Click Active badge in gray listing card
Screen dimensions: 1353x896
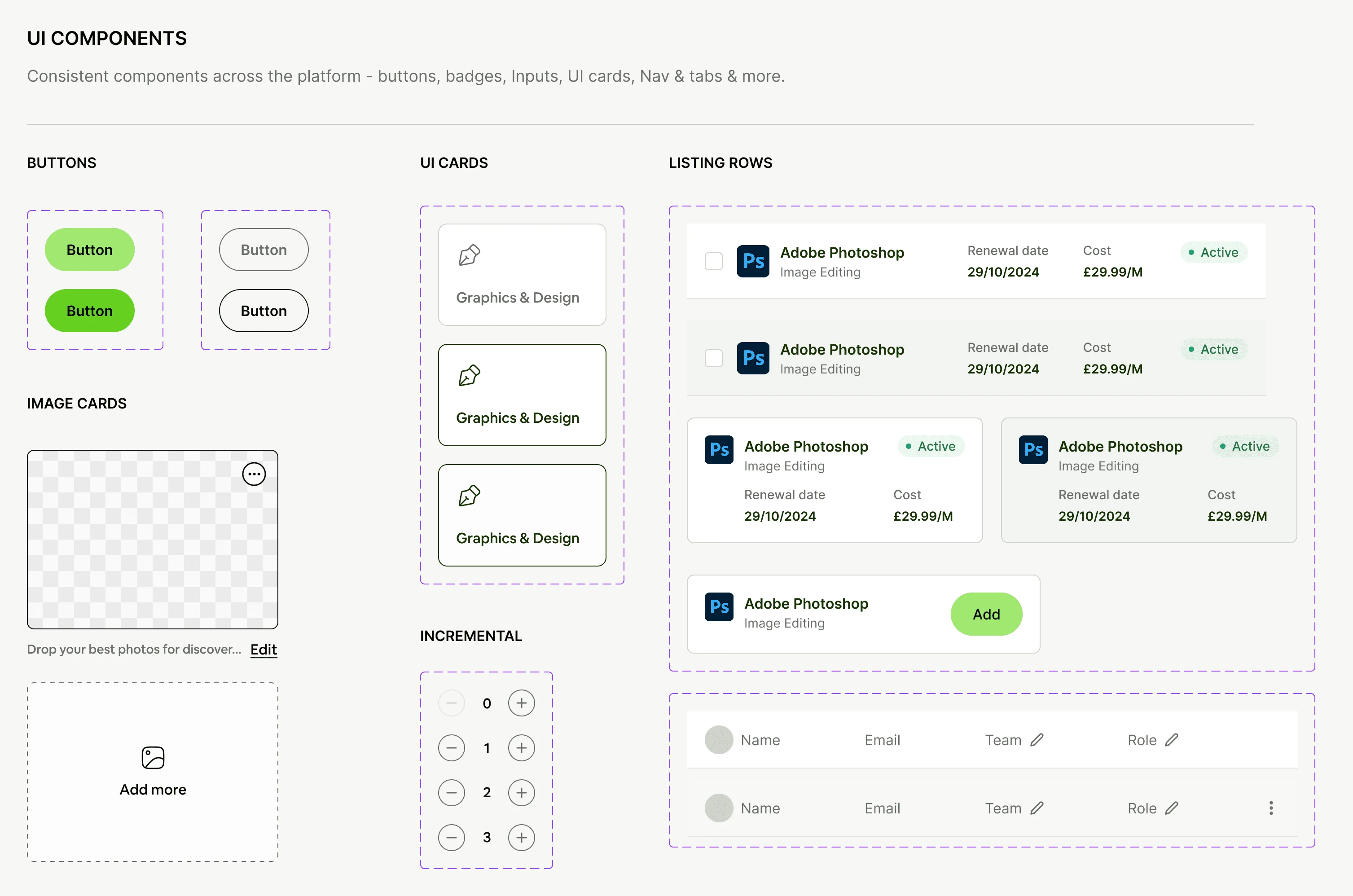pos(1246,446)
